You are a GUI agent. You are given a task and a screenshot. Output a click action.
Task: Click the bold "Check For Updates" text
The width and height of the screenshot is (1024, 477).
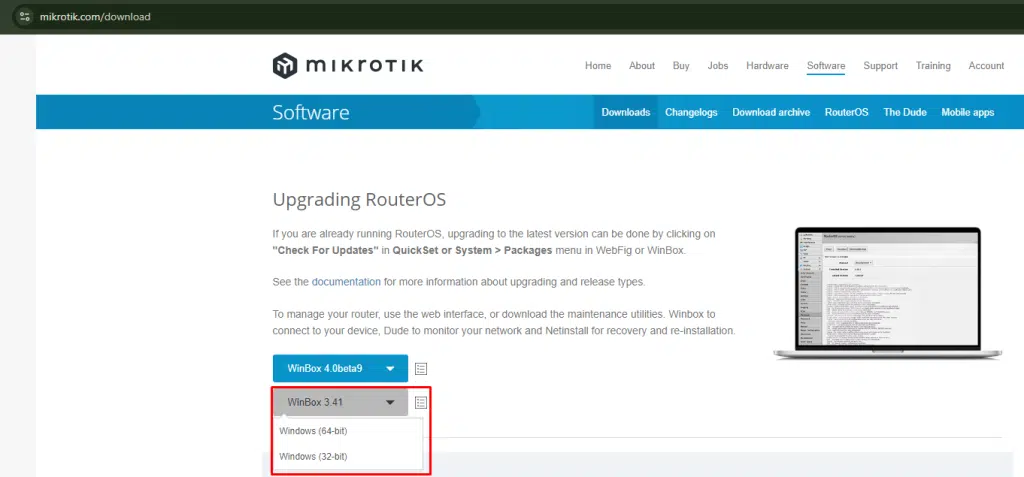click(326, 250)
